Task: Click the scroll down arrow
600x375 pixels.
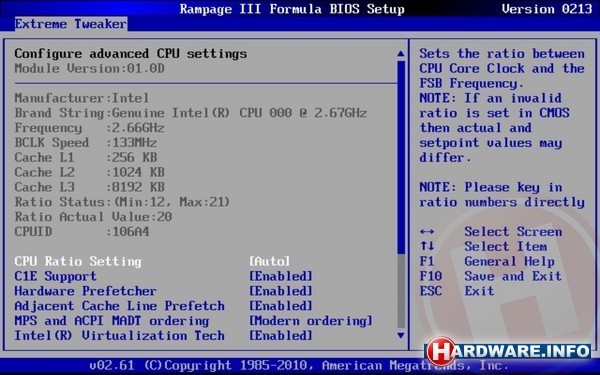Action: [401, 336]
